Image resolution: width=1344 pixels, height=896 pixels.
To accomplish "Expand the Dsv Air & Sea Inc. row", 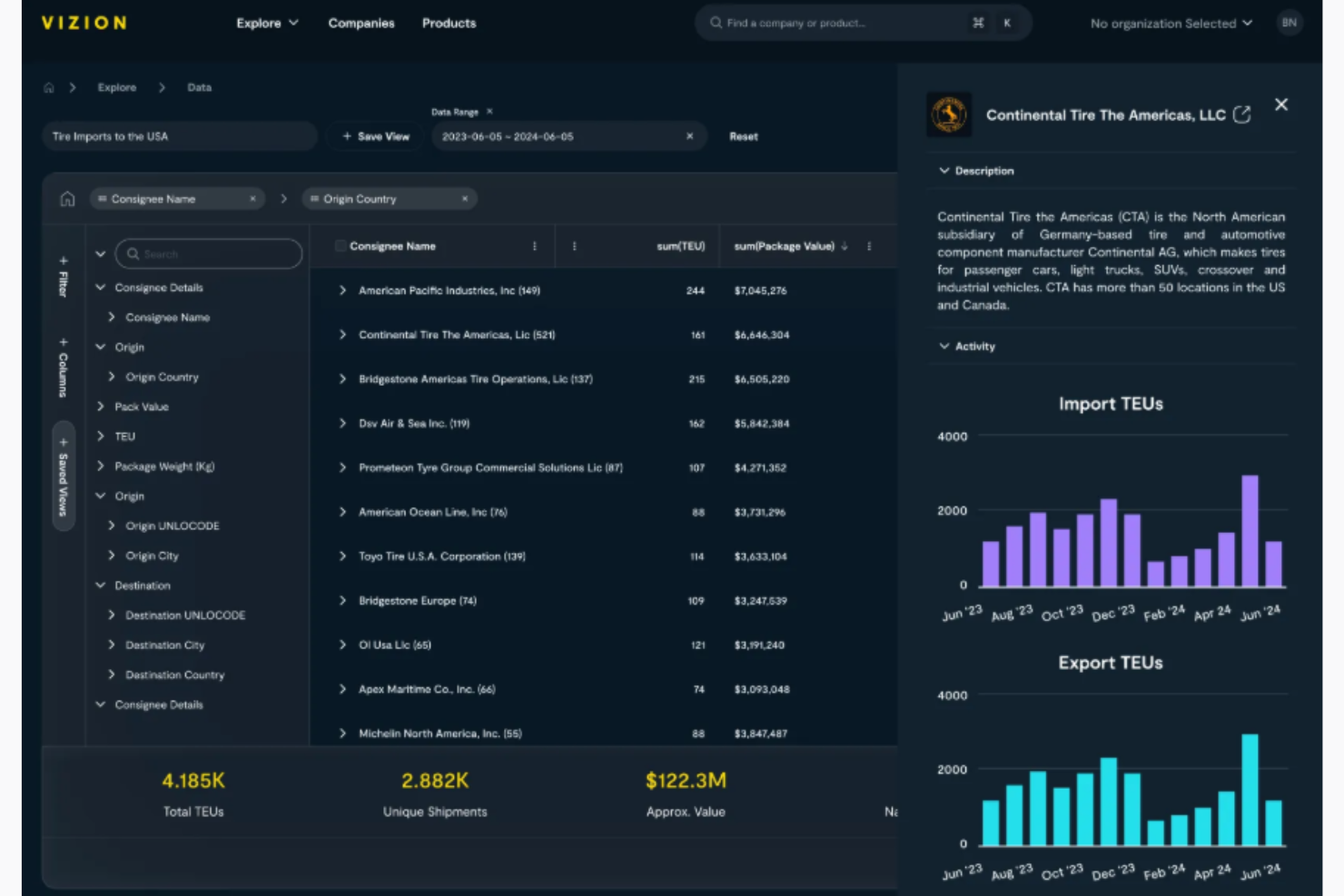I will click(342, 424).
